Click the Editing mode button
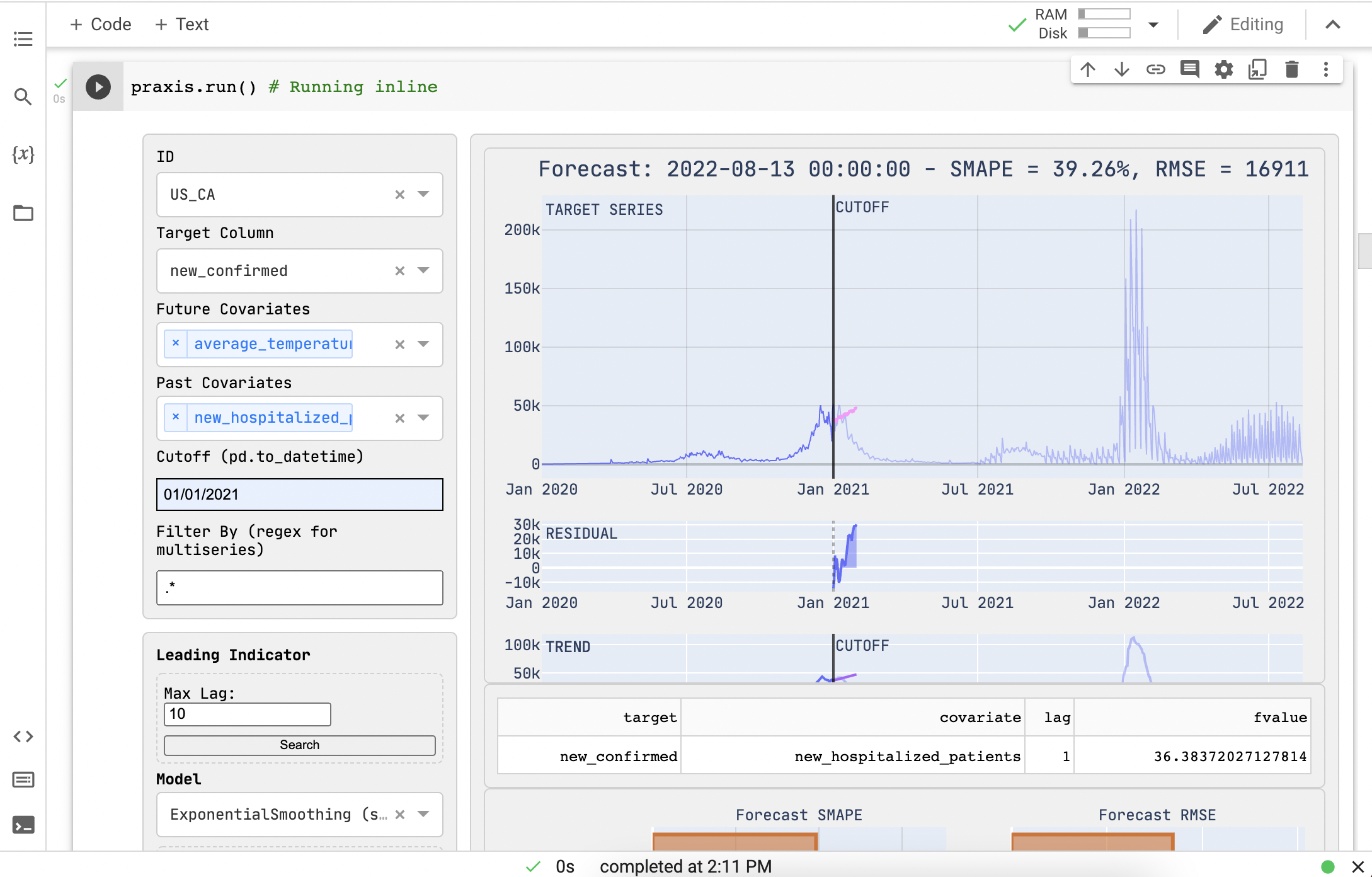1372x877 pixels. (x=1243, y=25)
